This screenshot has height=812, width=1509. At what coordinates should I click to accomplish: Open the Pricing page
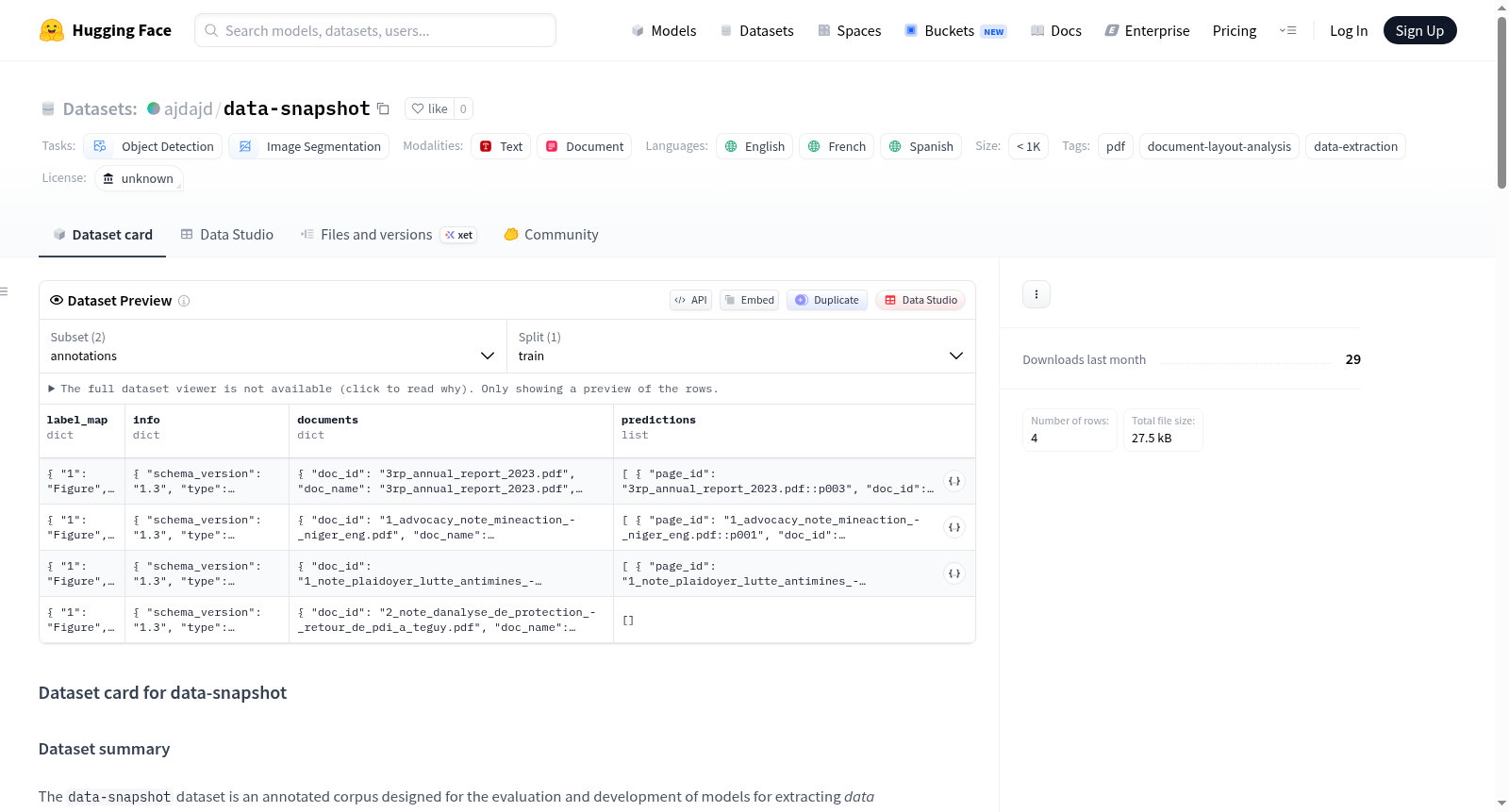tap(1235, 30)
